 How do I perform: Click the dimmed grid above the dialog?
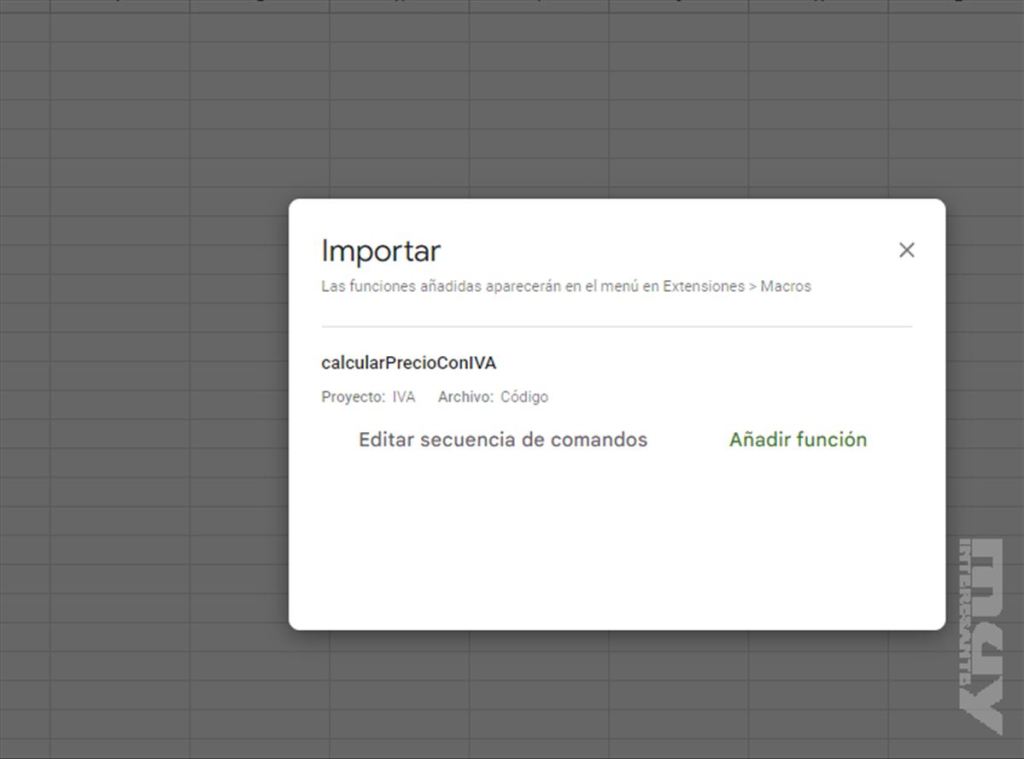point(600,100)
